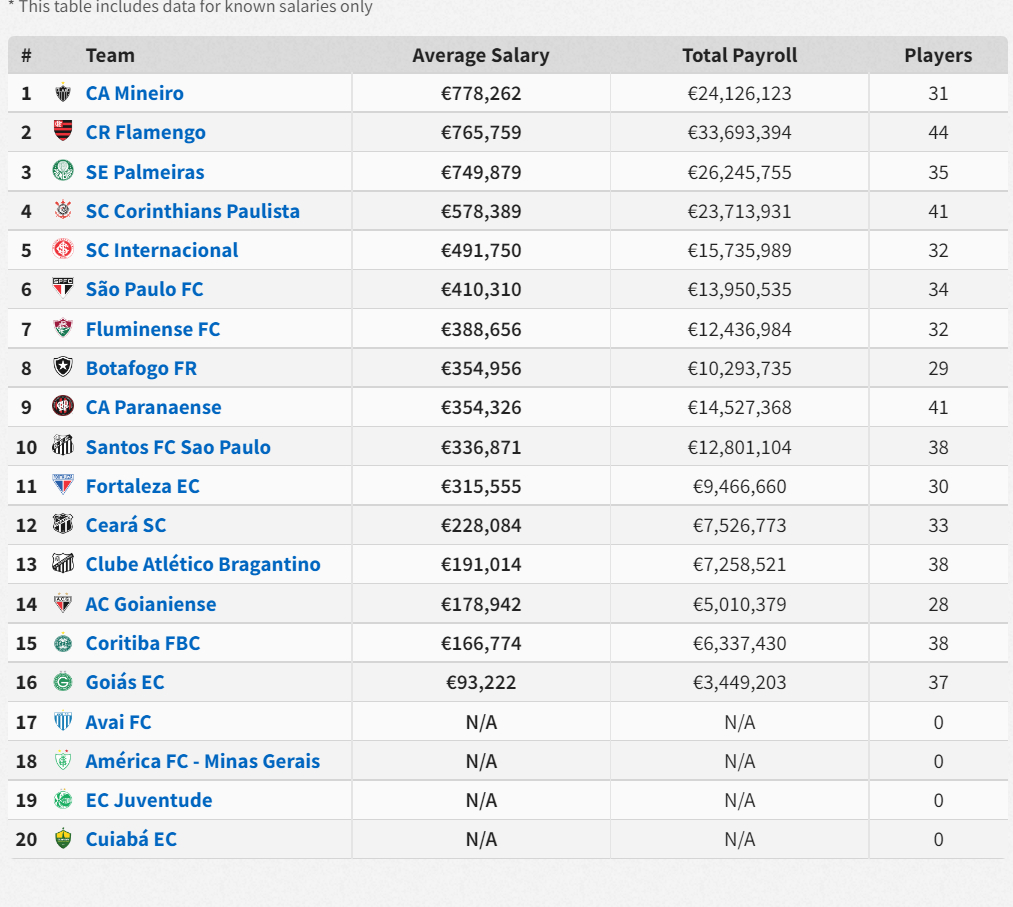The height and width of the screenshot is (907, 1013).
Task: Sort by the Players column header
Action: tap(938, 56)
